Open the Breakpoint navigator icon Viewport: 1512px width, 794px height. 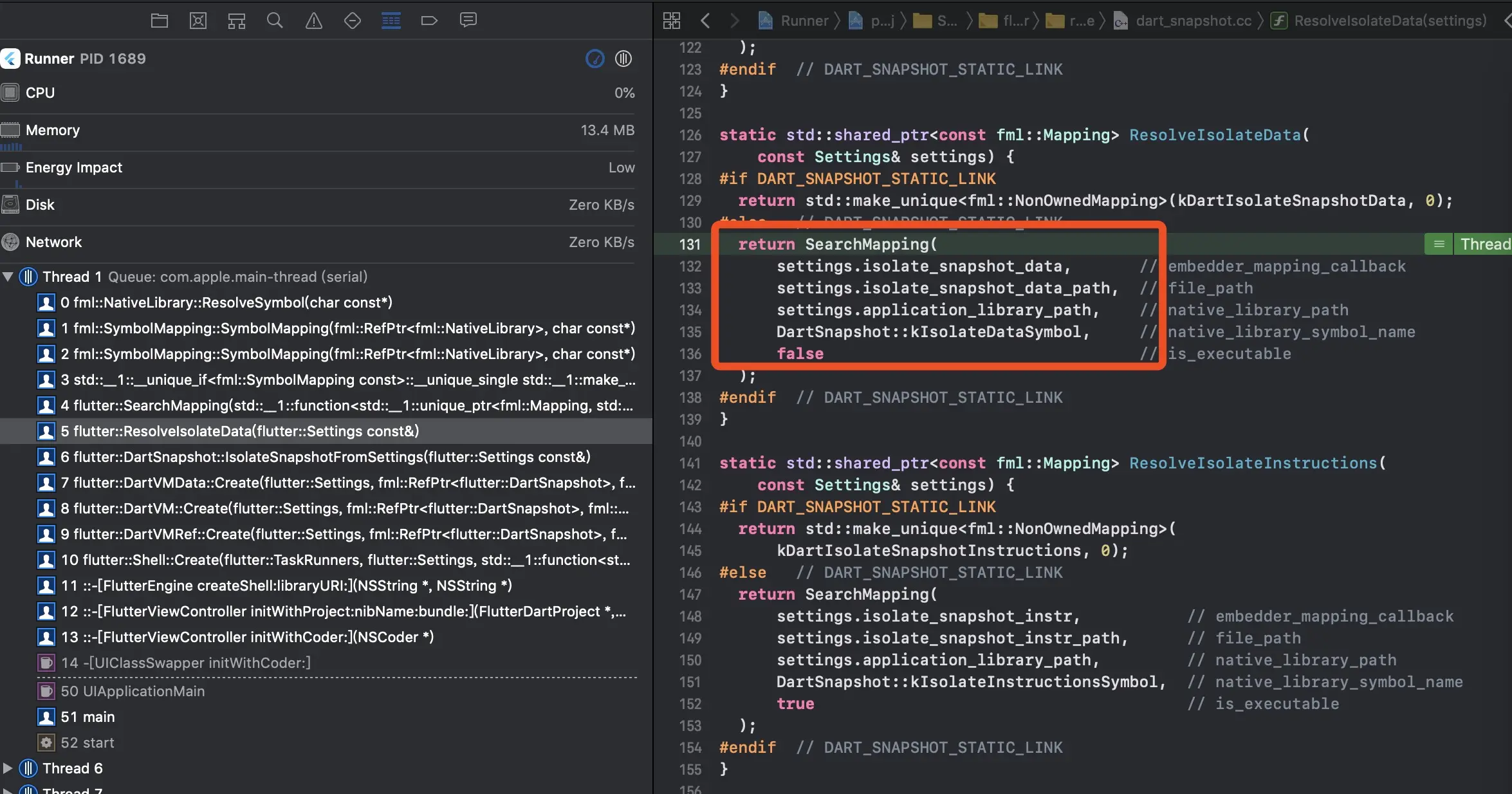point(429,21)
